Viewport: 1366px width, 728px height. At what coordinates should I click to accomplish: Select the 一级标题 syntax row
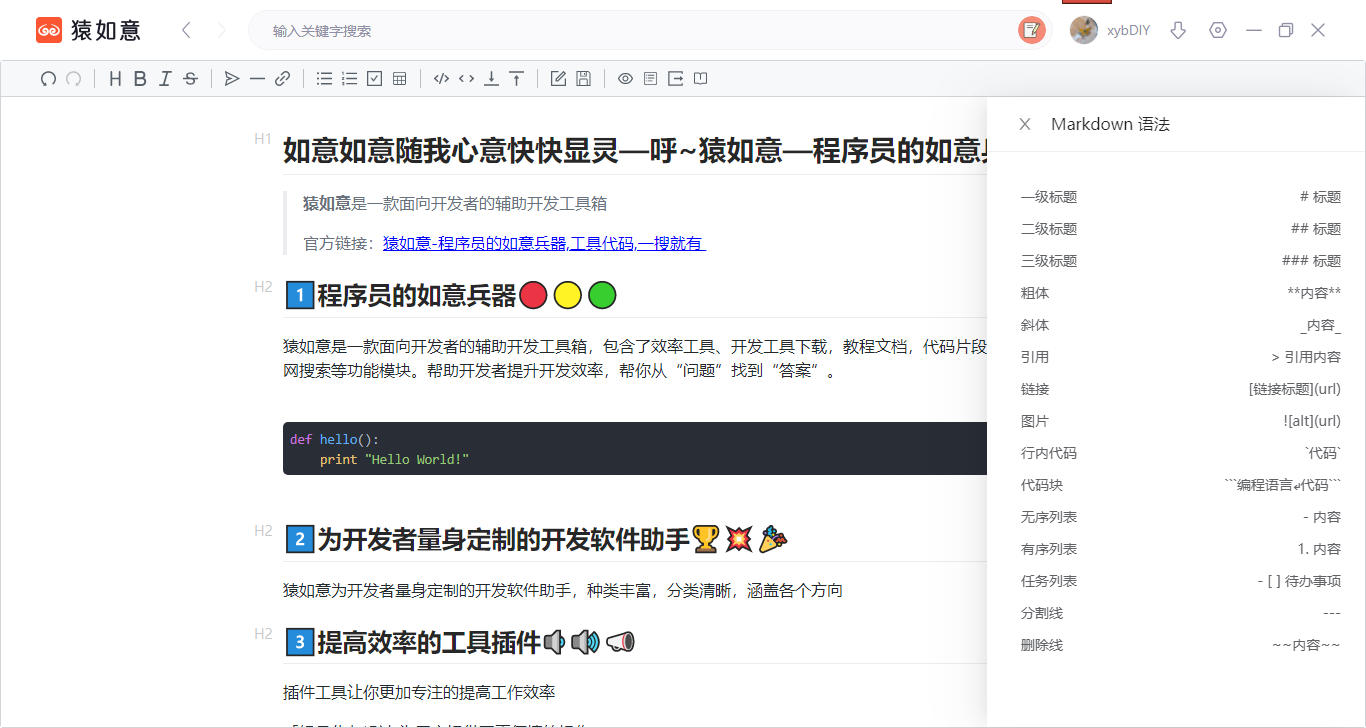(x=1180, y=197)
